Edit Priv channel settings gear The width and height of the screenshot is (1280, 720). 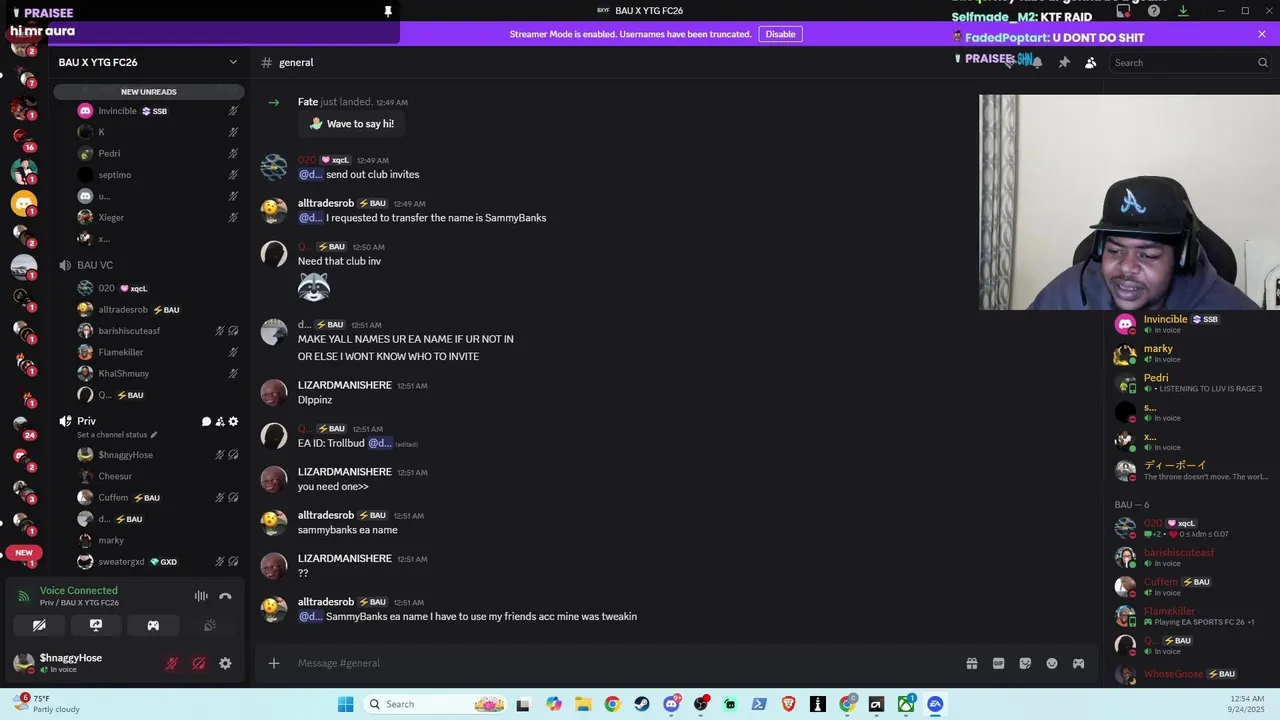[233, 421]
